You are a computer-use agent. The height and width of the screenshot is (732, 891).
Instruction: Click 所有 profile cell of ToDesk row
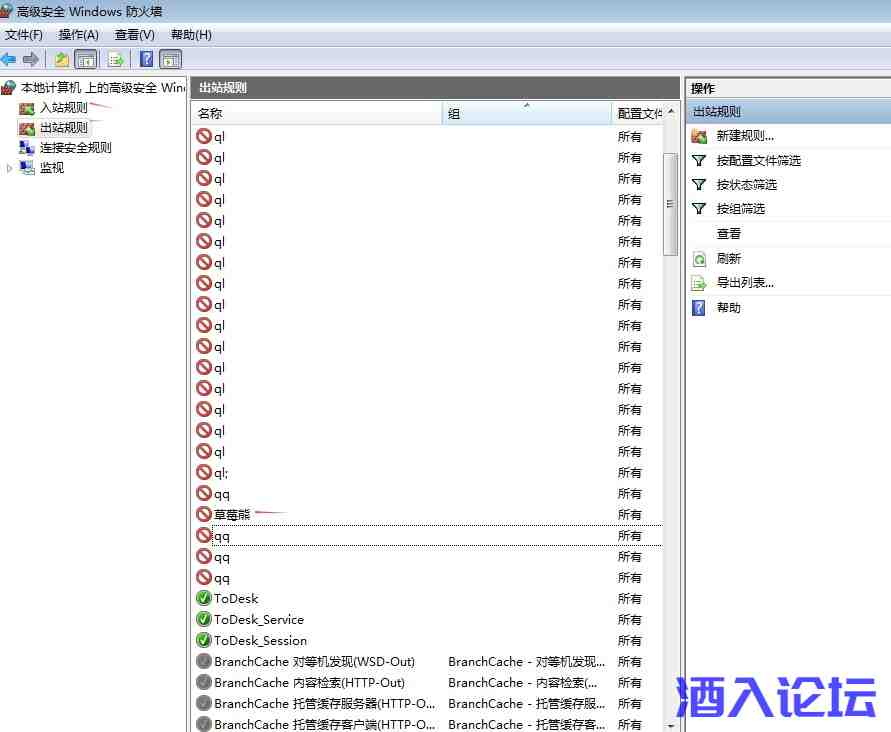pyautogui.click(x=629, y=598)
